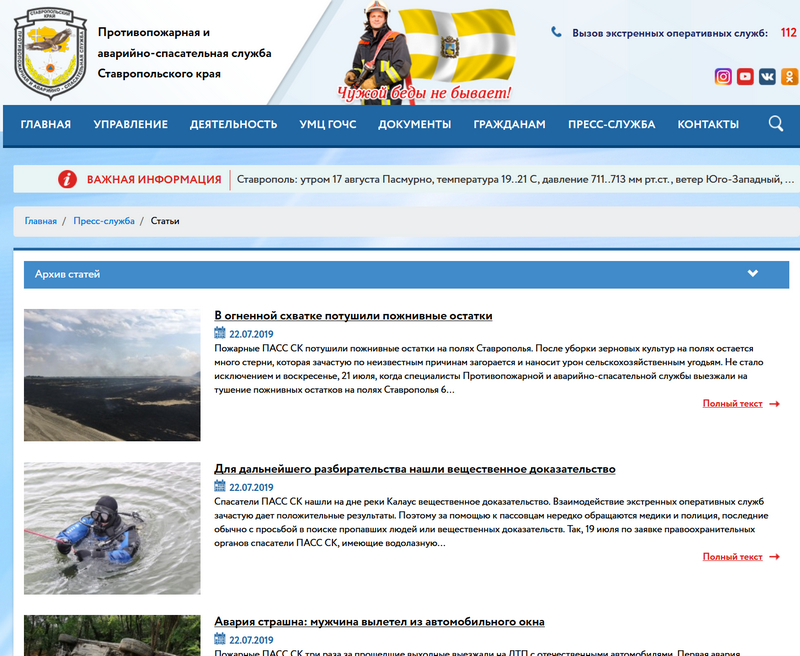800x656 pixels.
Task: Go to КОНТАКТЫ page
Action: pos(708,125)
